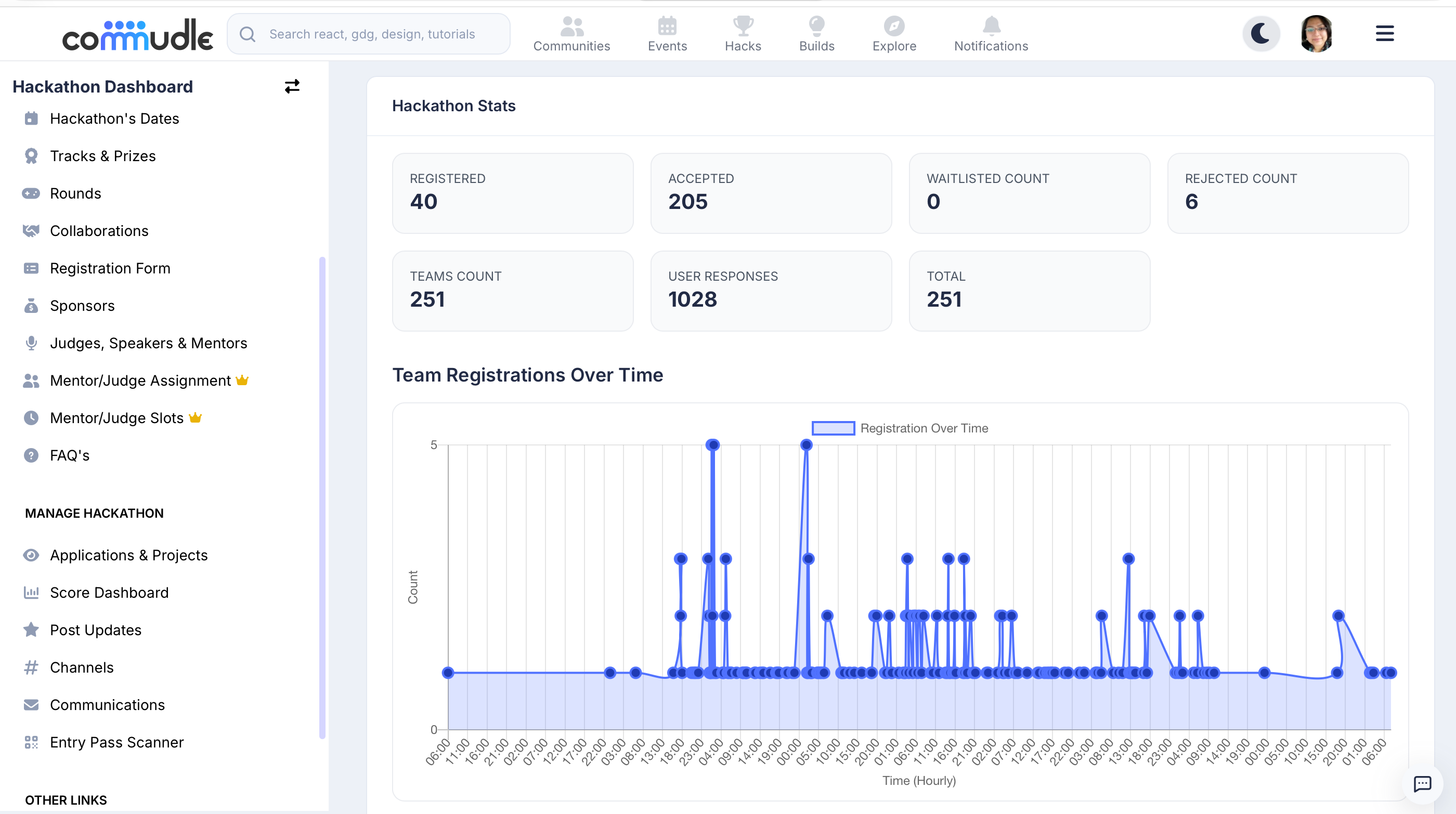The image size is (1456, 814).
Task: Focus the search communities input field
Action: click(369, 34)
